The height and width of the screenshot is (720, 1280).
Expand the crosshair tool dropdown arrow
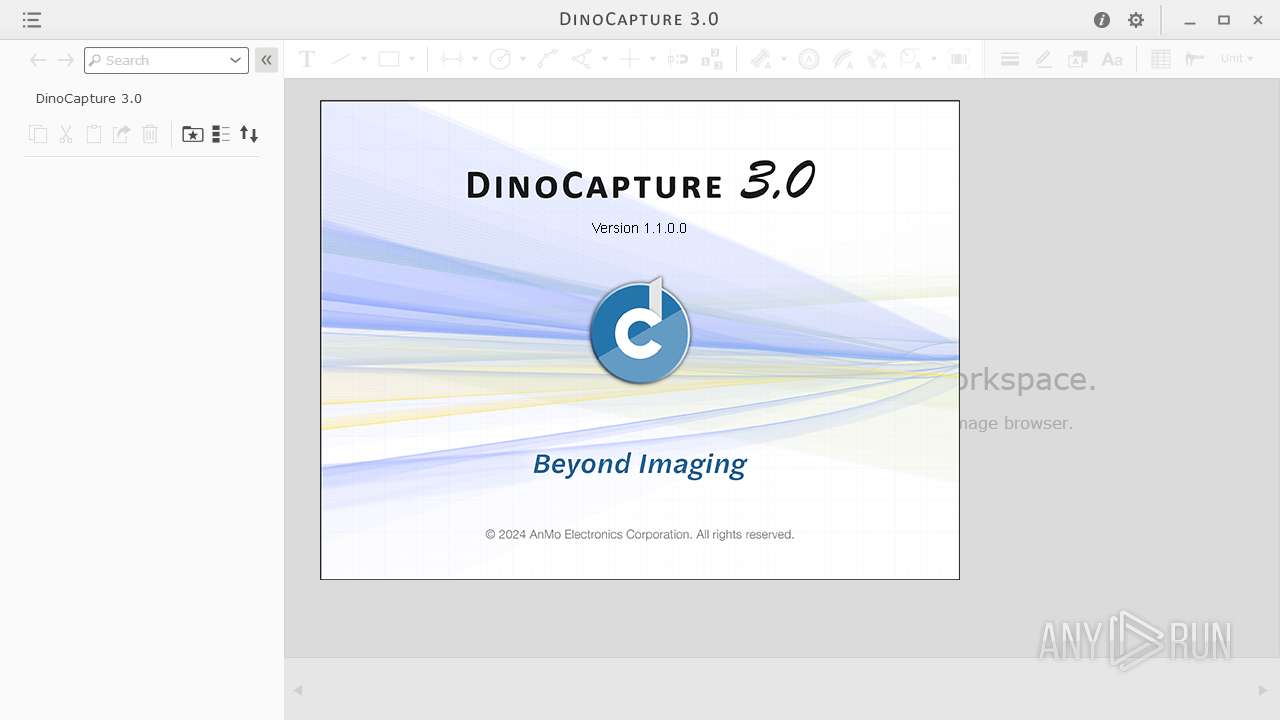click(652, 59)
